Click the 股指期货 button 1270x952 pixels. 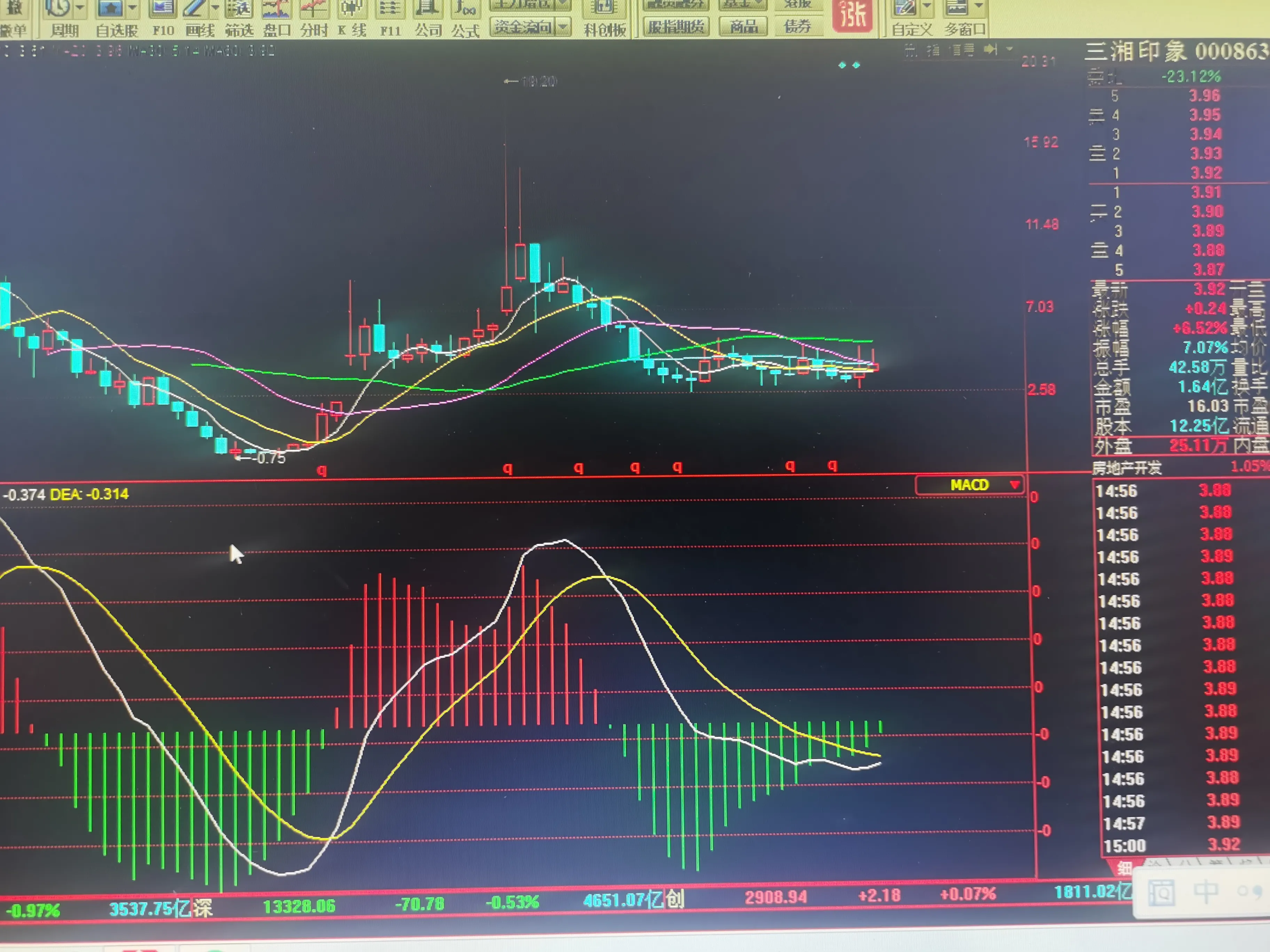(676, 26)
